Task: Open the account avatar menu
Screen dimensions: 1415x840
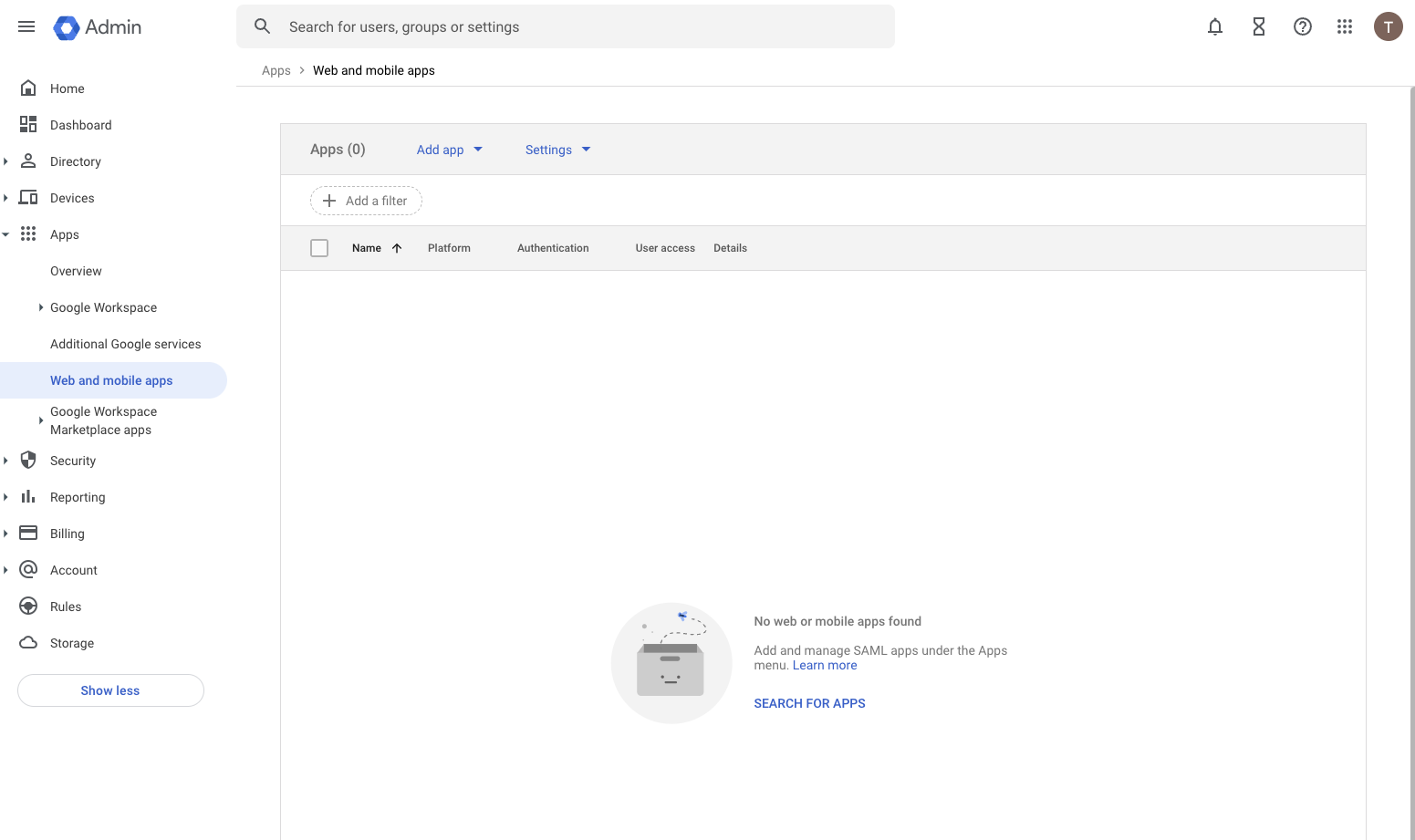Action: pos(1388,26)
